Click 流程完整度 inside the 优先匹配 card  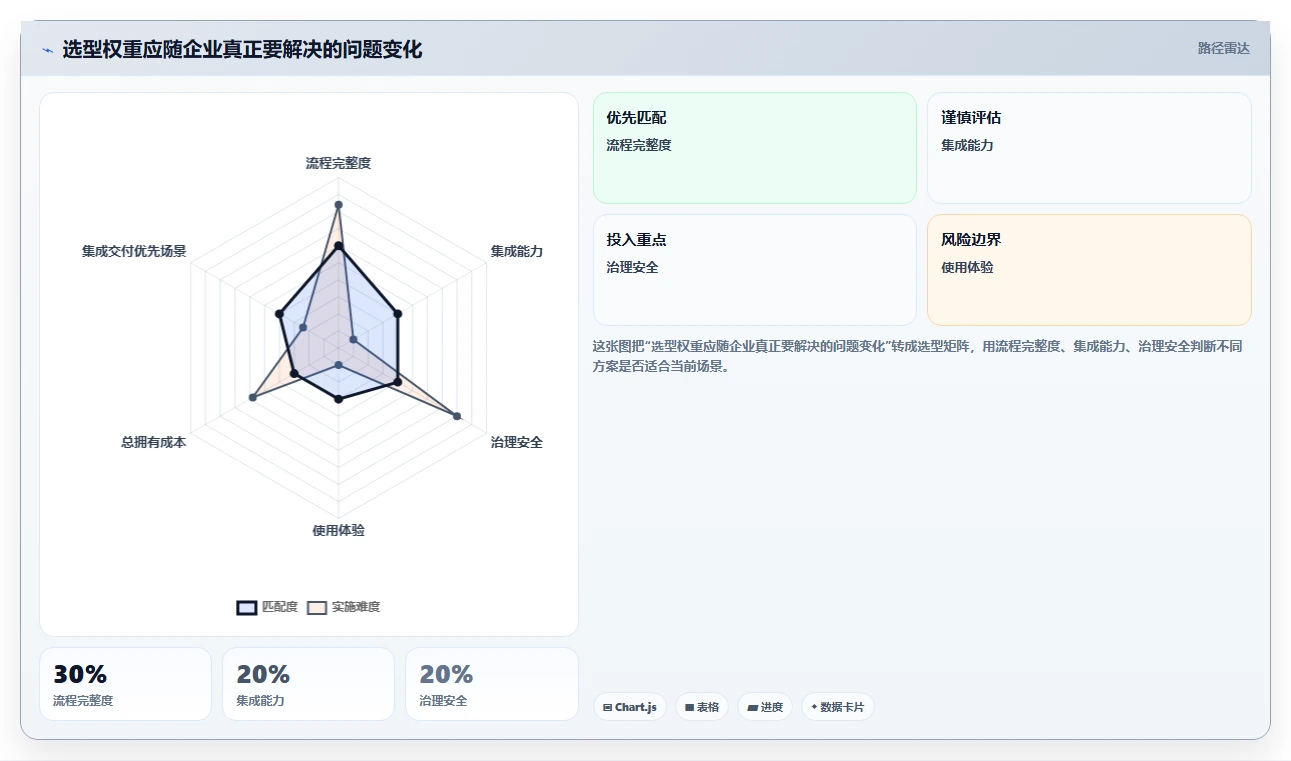coord(639,145)
